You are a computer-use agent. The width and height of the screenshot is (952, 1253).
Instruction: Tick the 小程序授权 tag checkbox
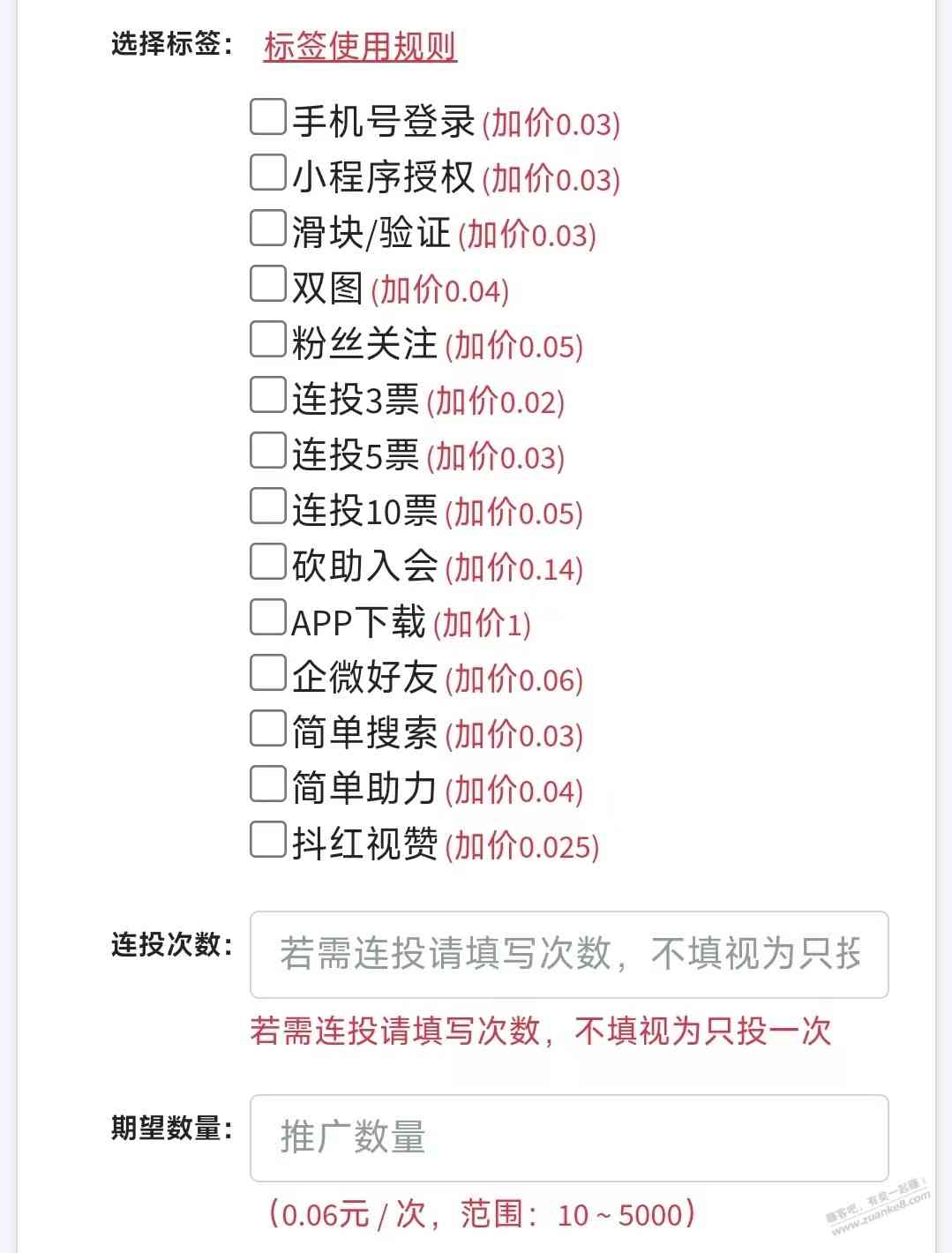267,173
